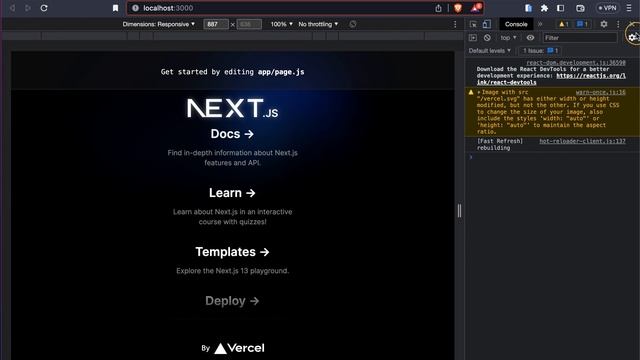
Task: Open warn-once.js source link
Action: click(600, 92)
